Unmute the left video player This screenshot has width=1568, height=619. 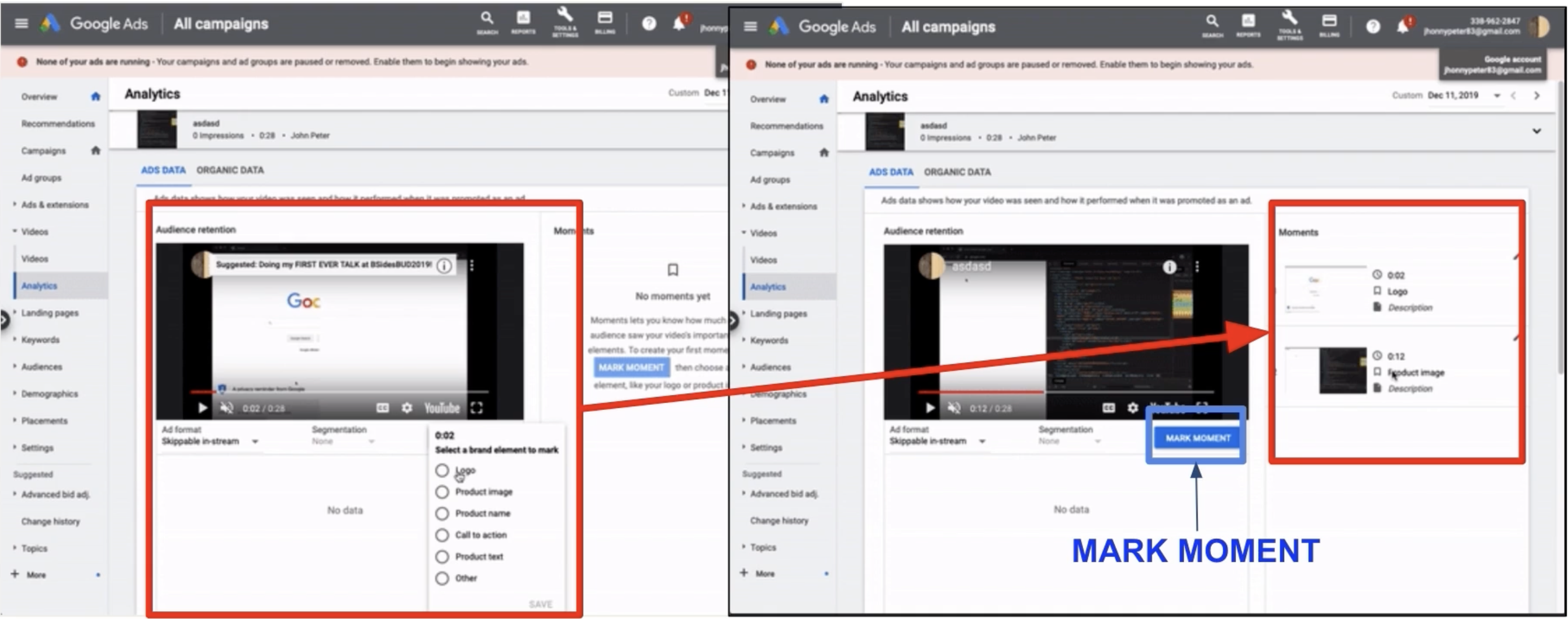(226, 408)
